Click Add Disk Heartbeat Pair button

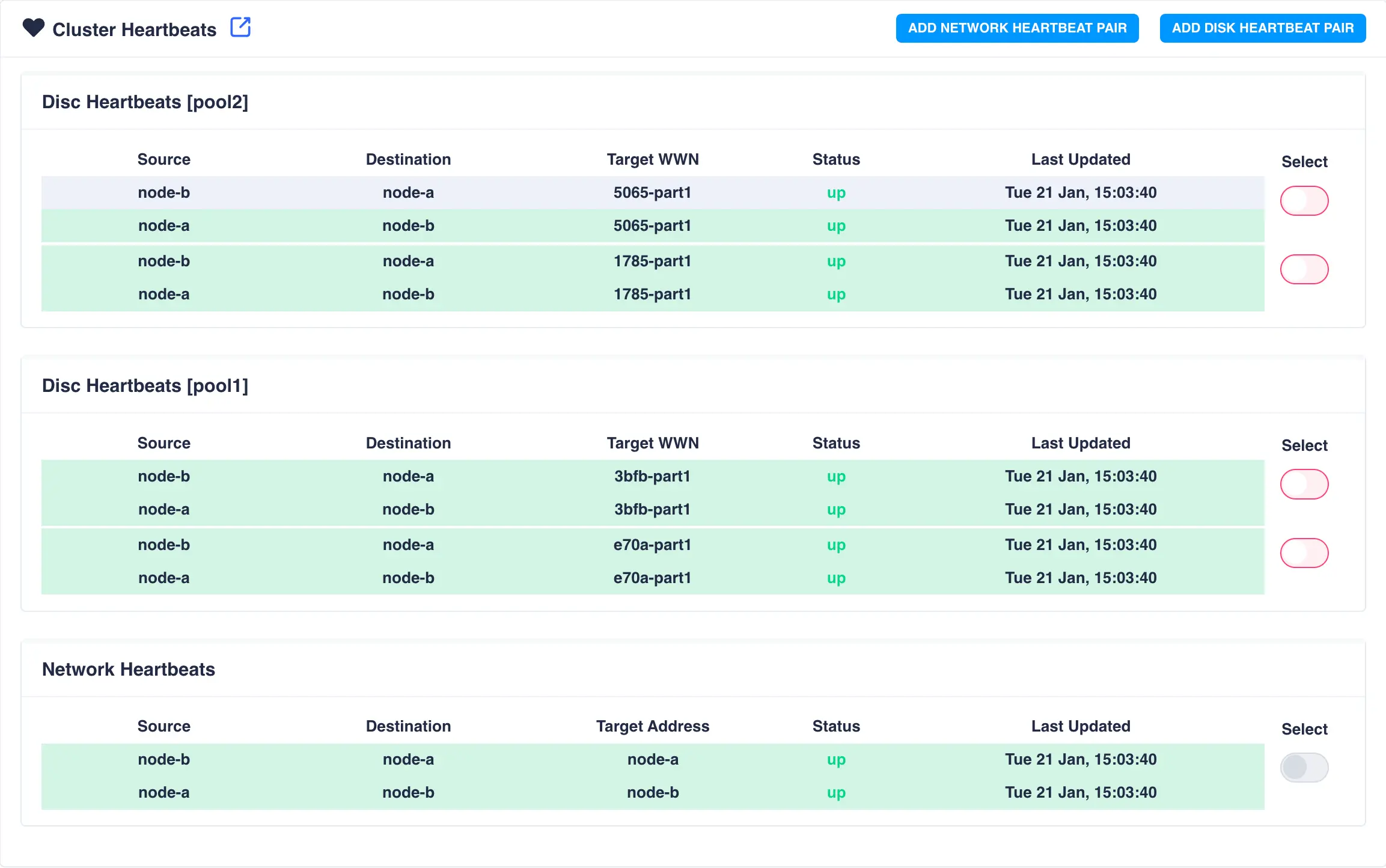pos(1262,28)
